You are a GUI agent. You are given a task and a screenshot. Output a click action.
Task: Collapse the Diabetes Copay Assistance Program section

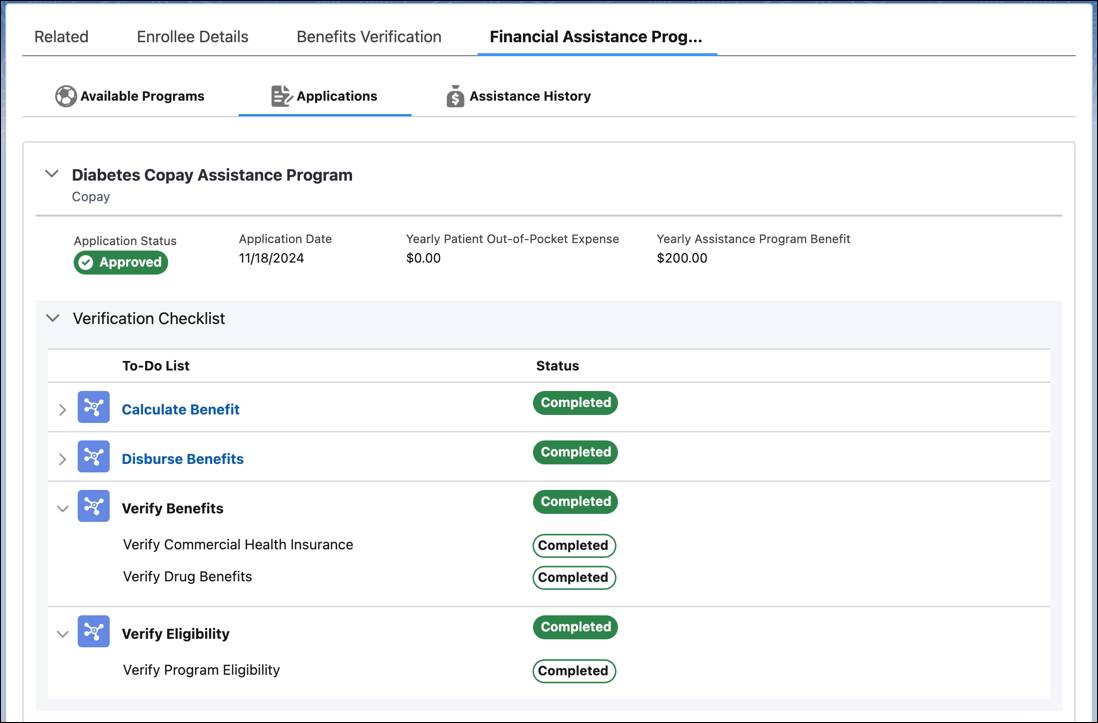point(52,174)
